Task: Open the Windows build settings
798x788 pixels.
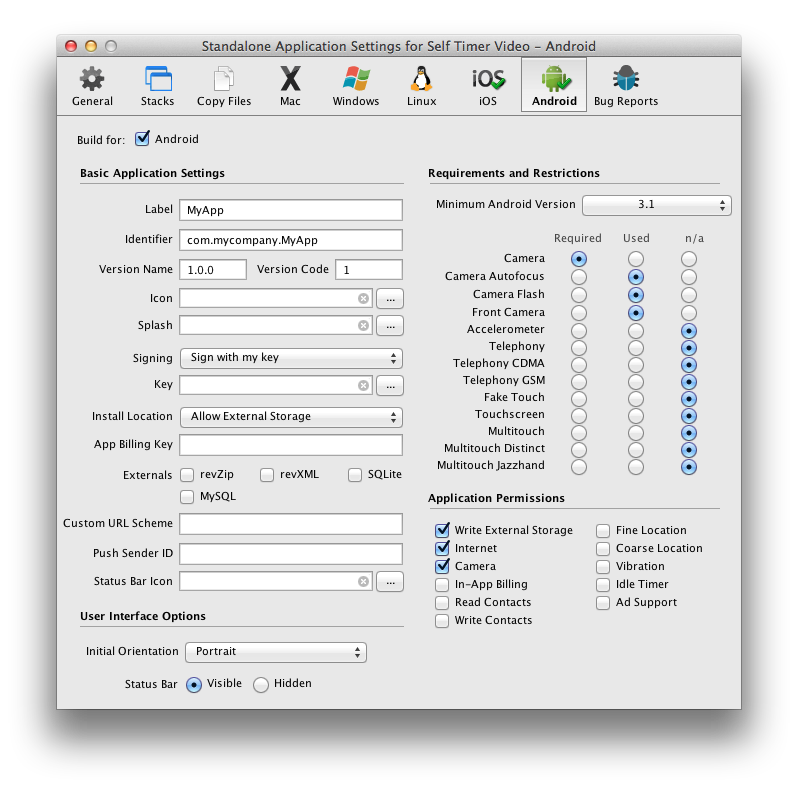Action: pyautogui.click(x=356, y=85)
